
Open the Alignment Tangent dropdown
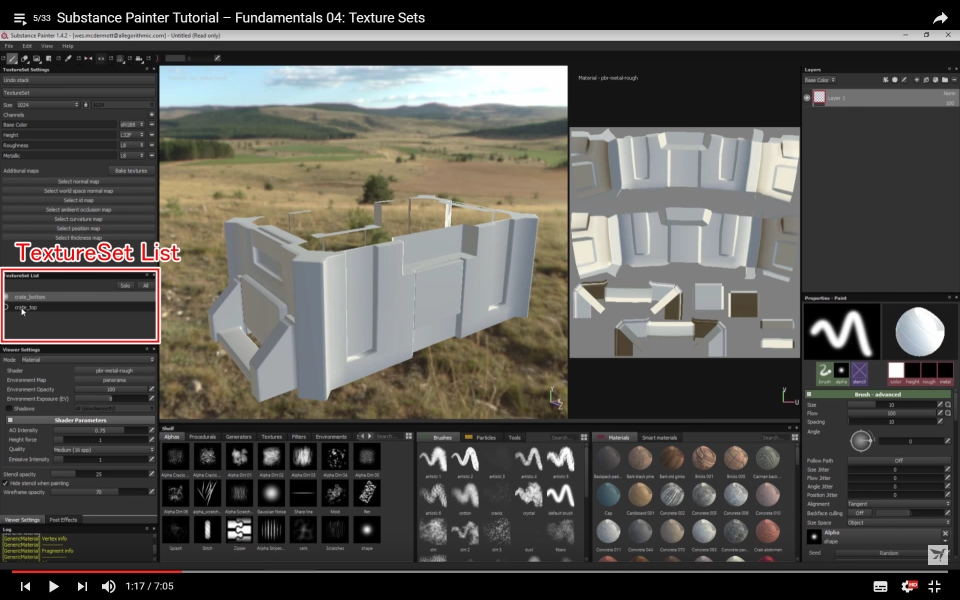coord(899,504)
